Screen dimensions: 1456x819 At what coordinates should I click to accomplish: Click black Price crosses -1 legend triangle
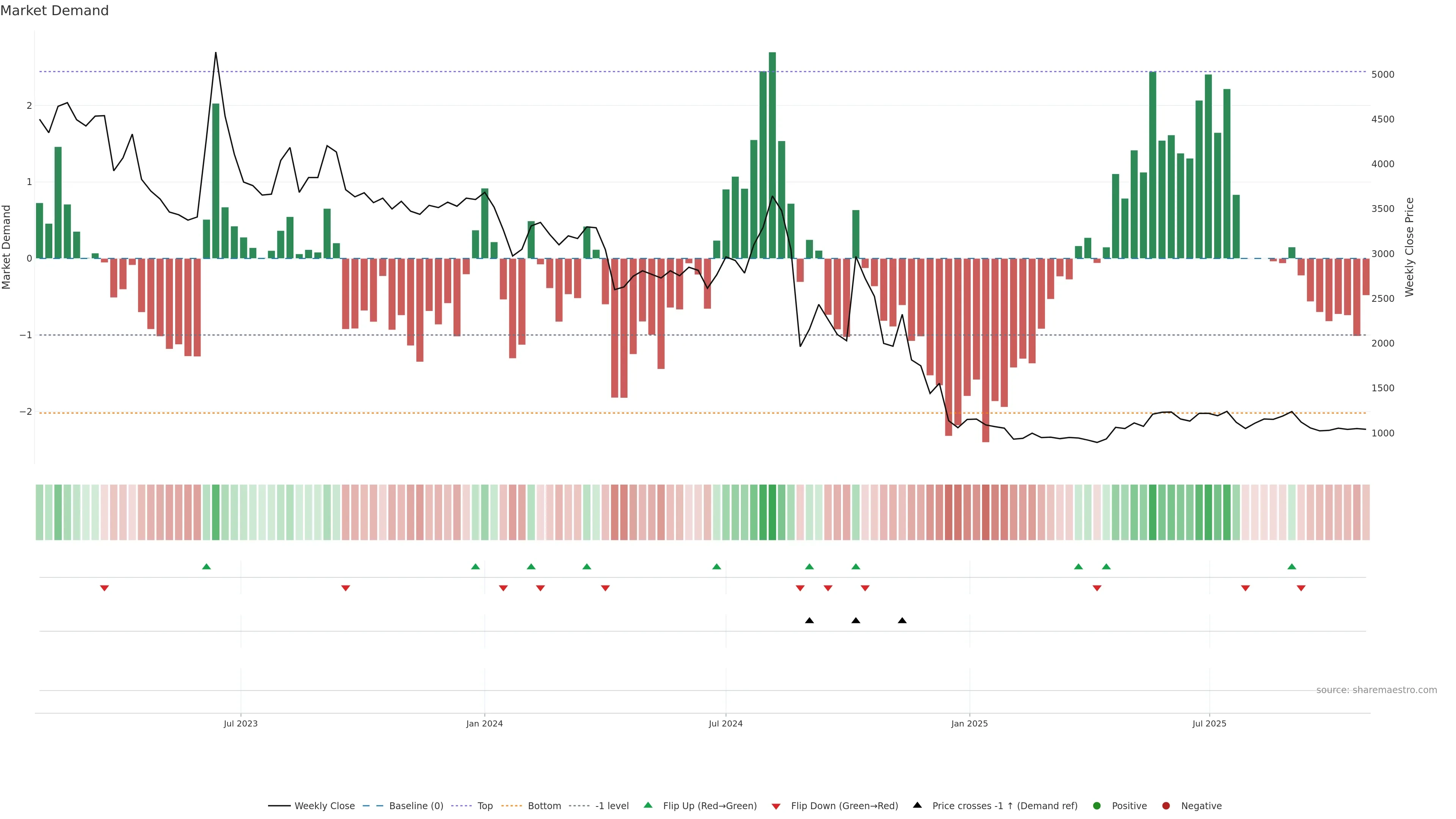(917, 805)
